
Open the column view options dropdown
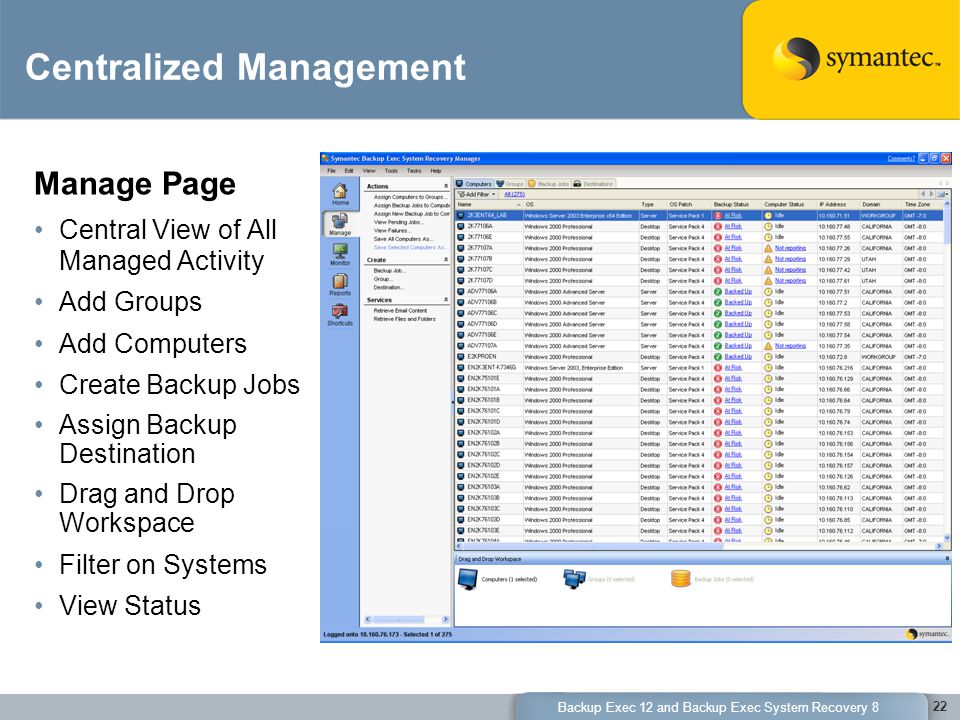click(942, 194)
